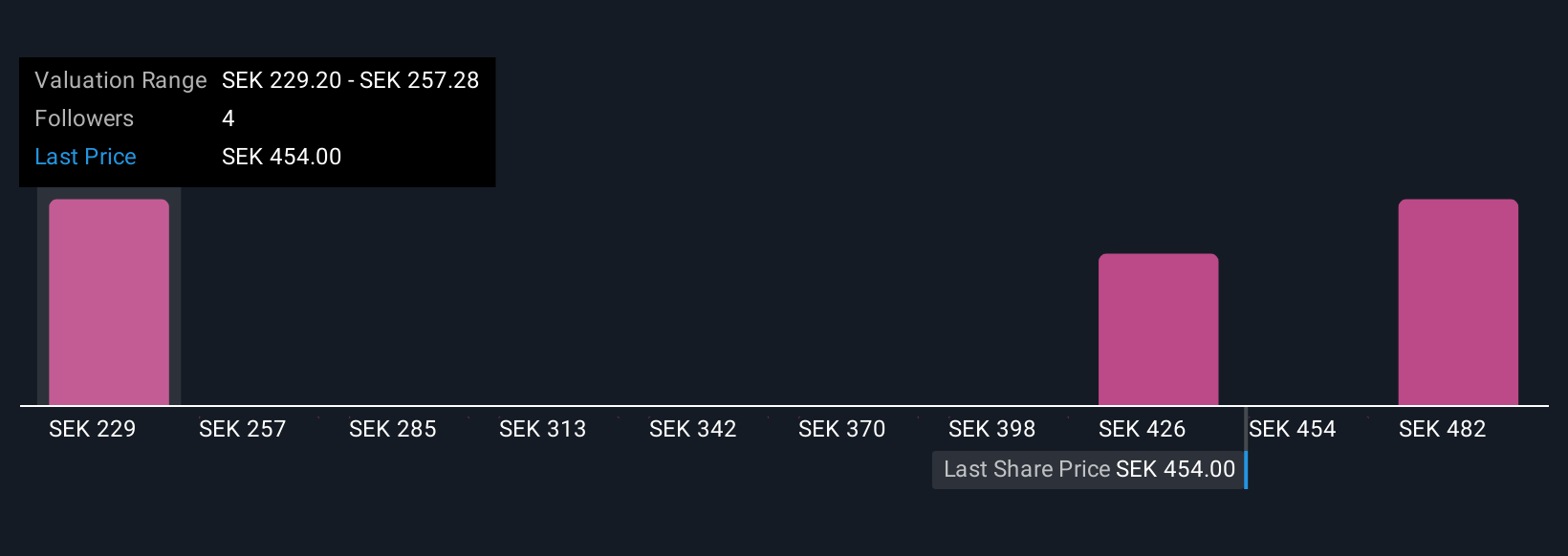Viewport: 1568px width, 556px height.
Task: Click the SEK 342 axis label
Action: pyautogui.click(x=693, y=429)
